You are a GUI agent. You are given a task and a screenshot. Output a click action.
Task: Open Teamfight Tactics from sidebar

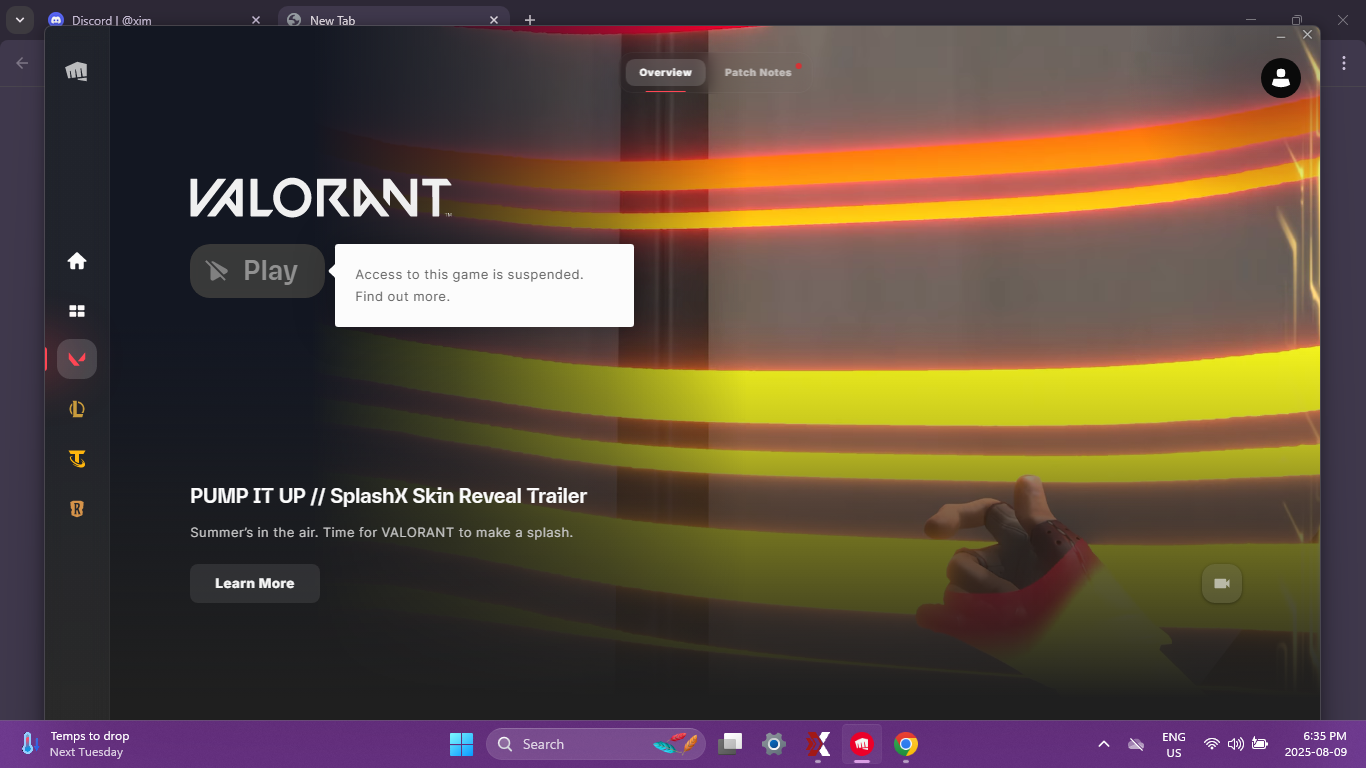[x=77, y=459]
